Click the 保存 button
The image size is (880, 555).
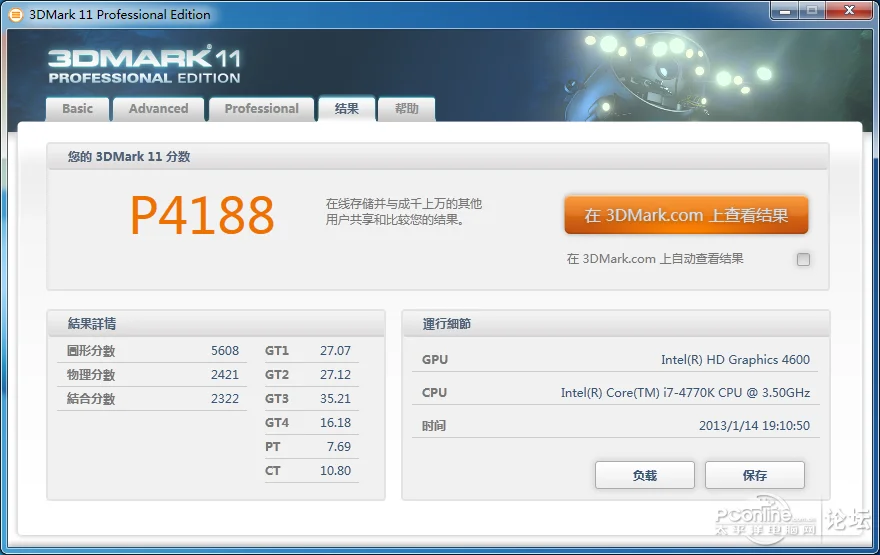(x=755, y=475)
